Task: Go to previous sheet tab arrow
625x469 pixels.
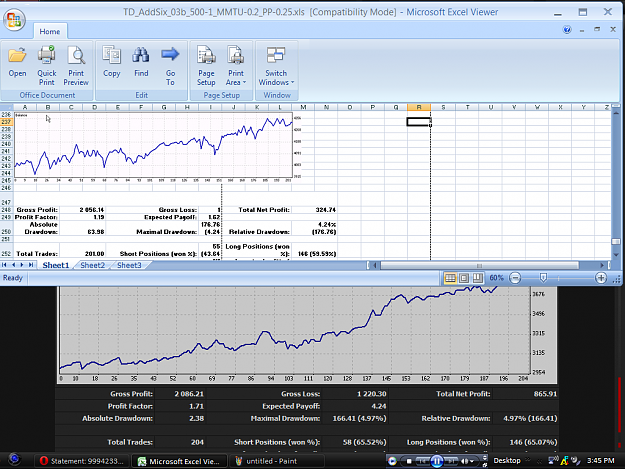Action: point(13,265)
